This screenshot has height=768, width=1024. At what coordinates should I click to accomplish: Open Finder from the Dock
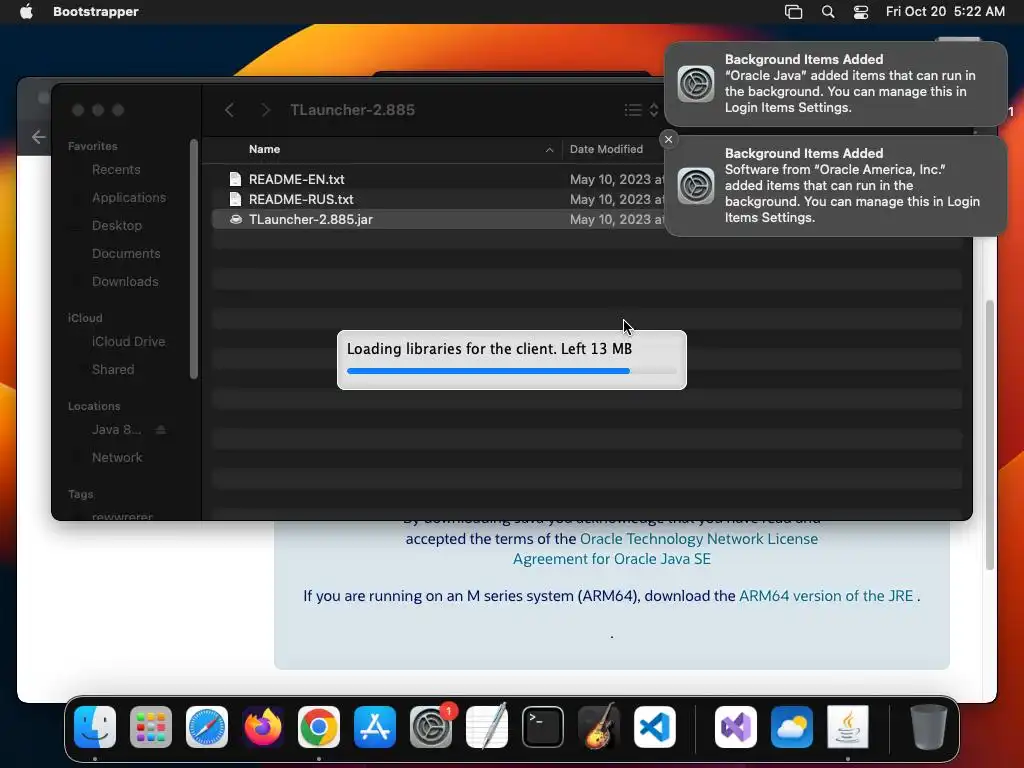(x=95, y=727)
